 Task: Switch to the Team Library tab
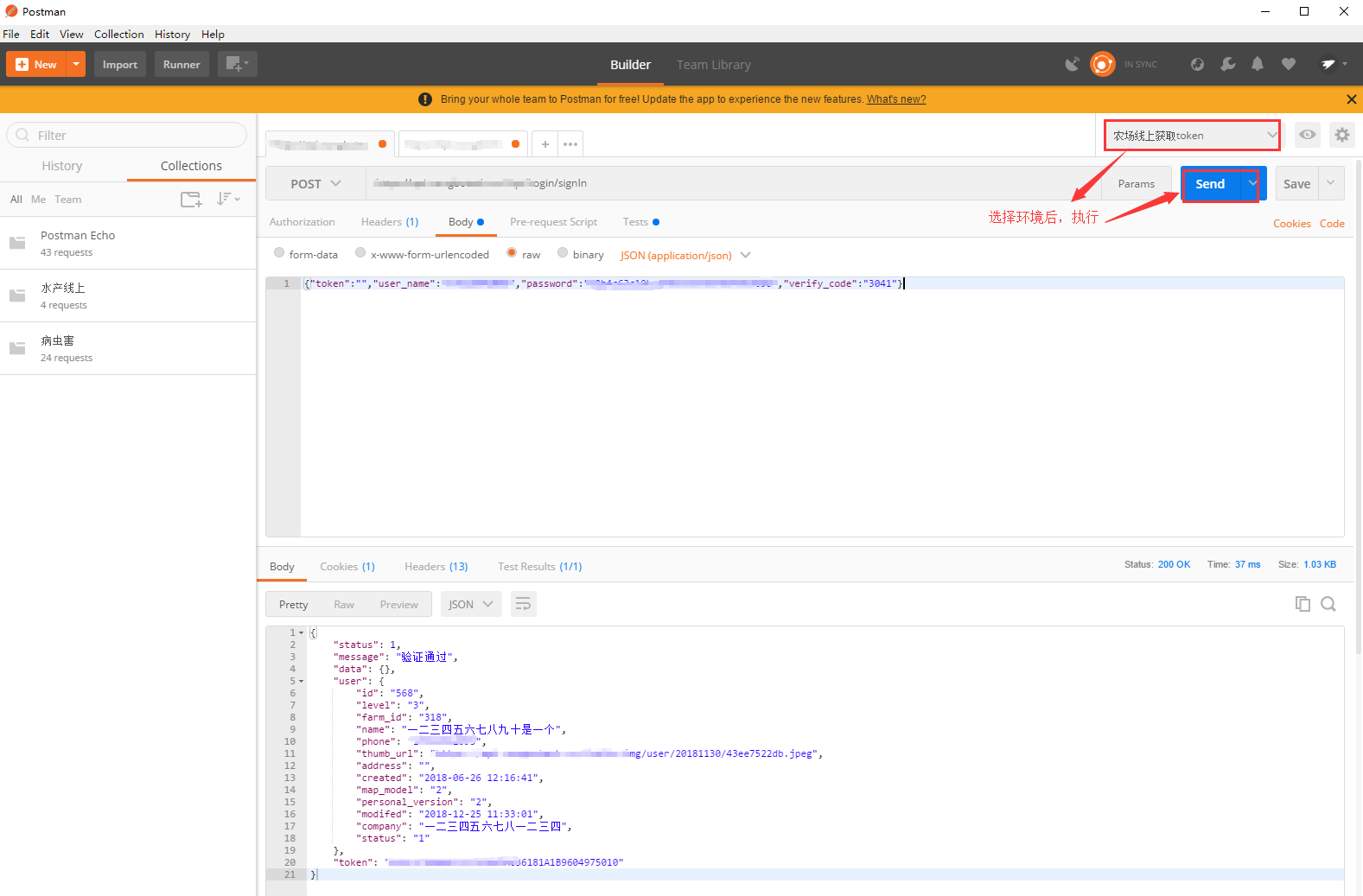coord(714,65)
